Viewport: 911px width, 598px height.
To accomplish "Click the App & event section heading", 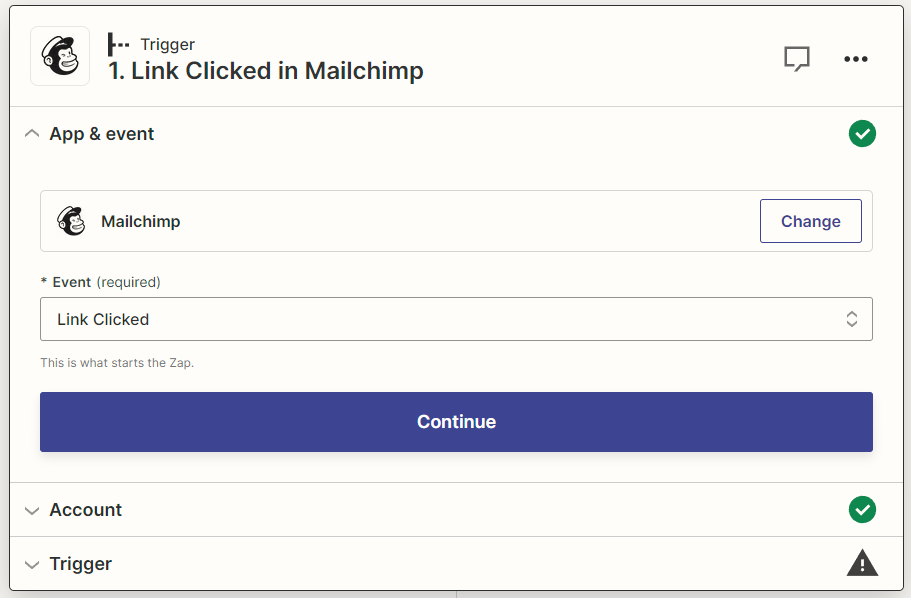I will pos(102,134).
